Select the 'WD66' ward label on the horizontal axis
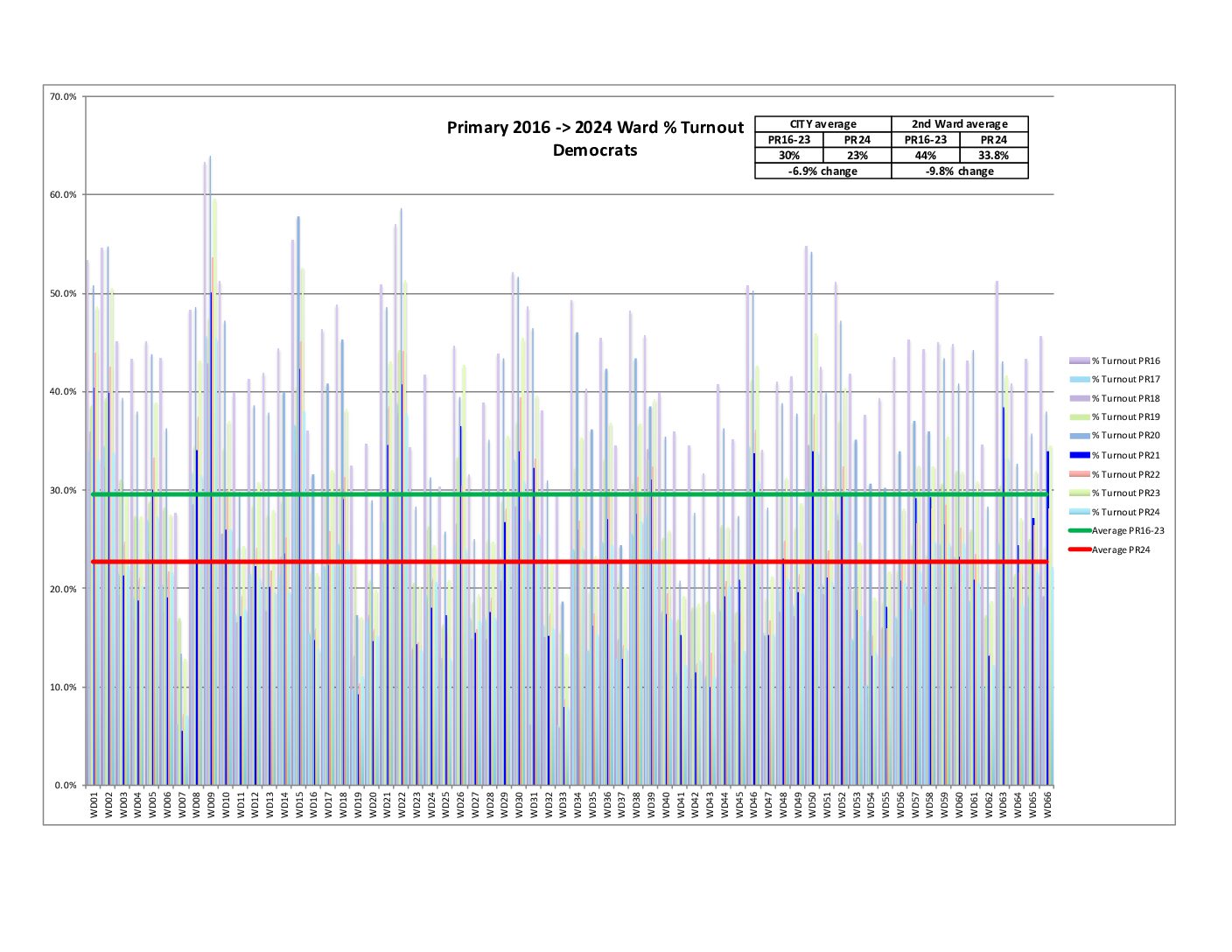Screen dimensions: 1232x952 1047,803
